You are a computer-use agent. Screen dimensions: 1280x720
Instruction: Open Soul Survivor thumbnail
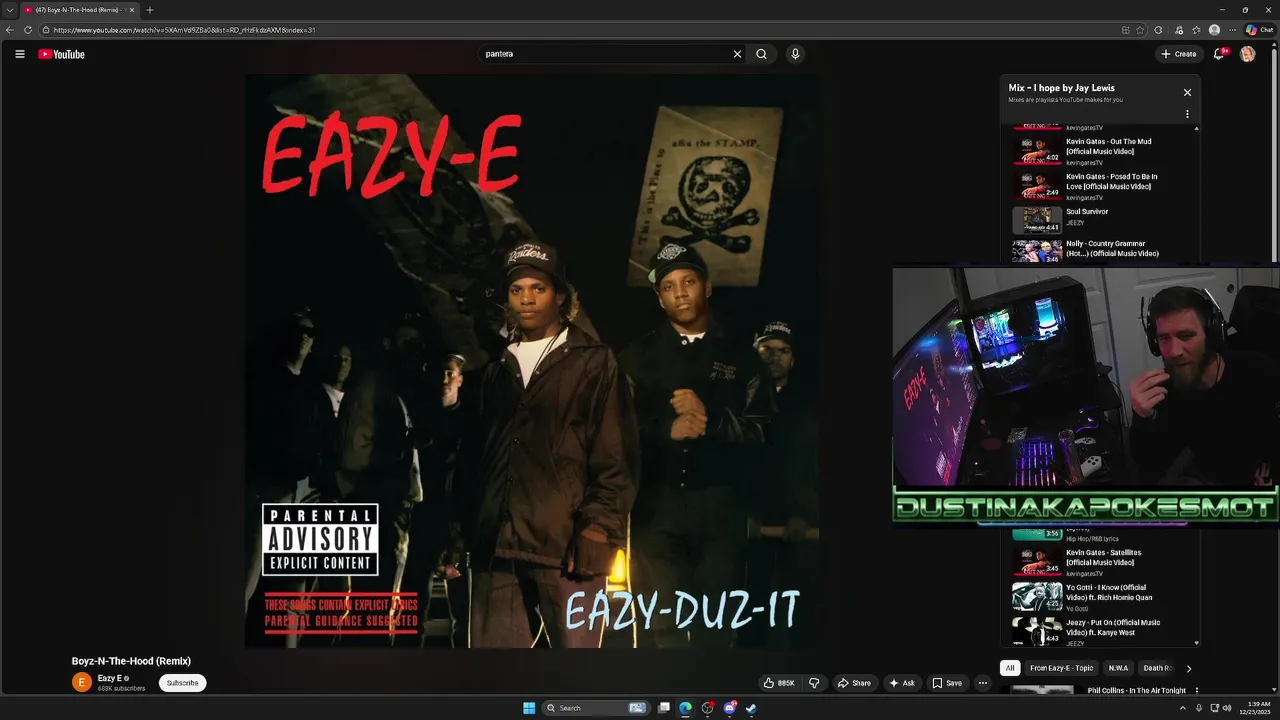pyautogui.click(x=1037, y=219)
